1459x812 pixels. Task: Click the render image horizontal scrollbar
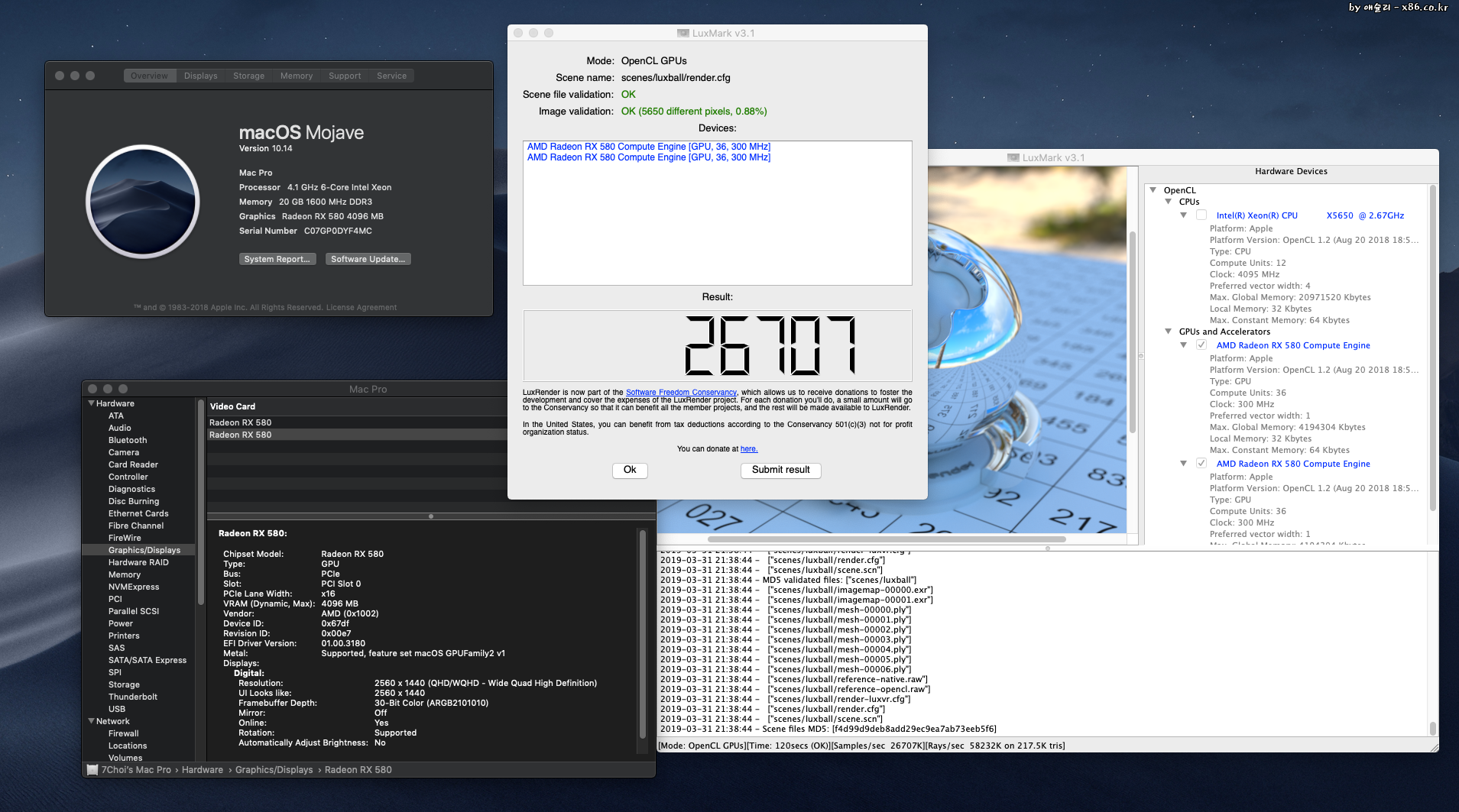887,539
